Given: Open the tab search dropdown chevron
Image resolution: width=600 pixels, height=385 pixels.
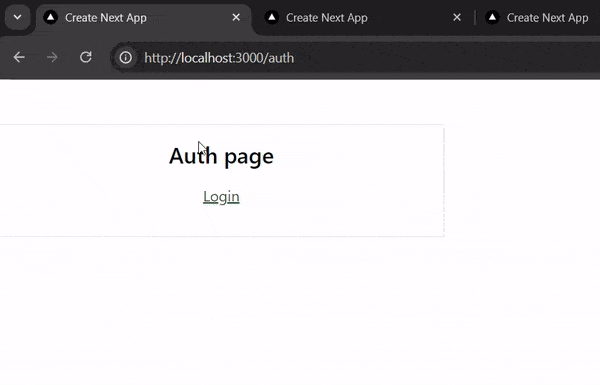Looking at the screenshot, I should pyautogui.click(x=18, y=17).
